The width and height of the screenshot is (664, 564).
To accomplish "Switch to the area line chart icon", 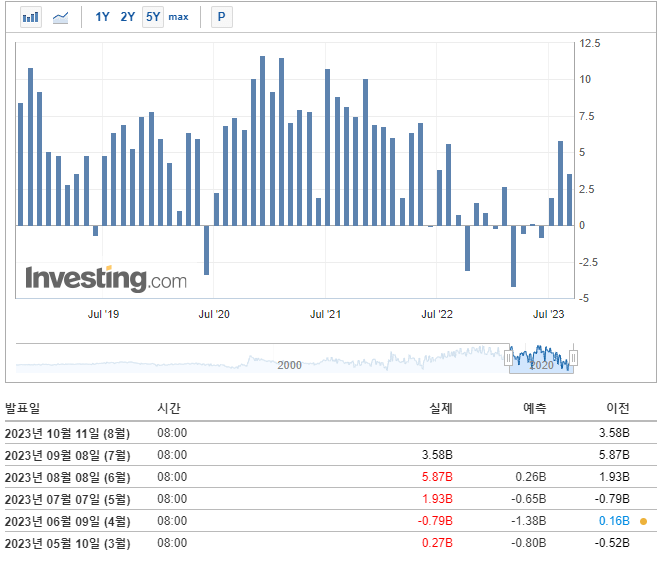I will coord(61,17).
